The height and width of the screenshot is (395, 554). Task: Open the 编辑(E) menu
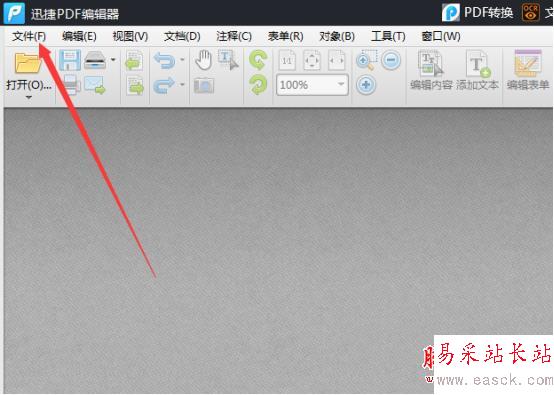(79, 36)
